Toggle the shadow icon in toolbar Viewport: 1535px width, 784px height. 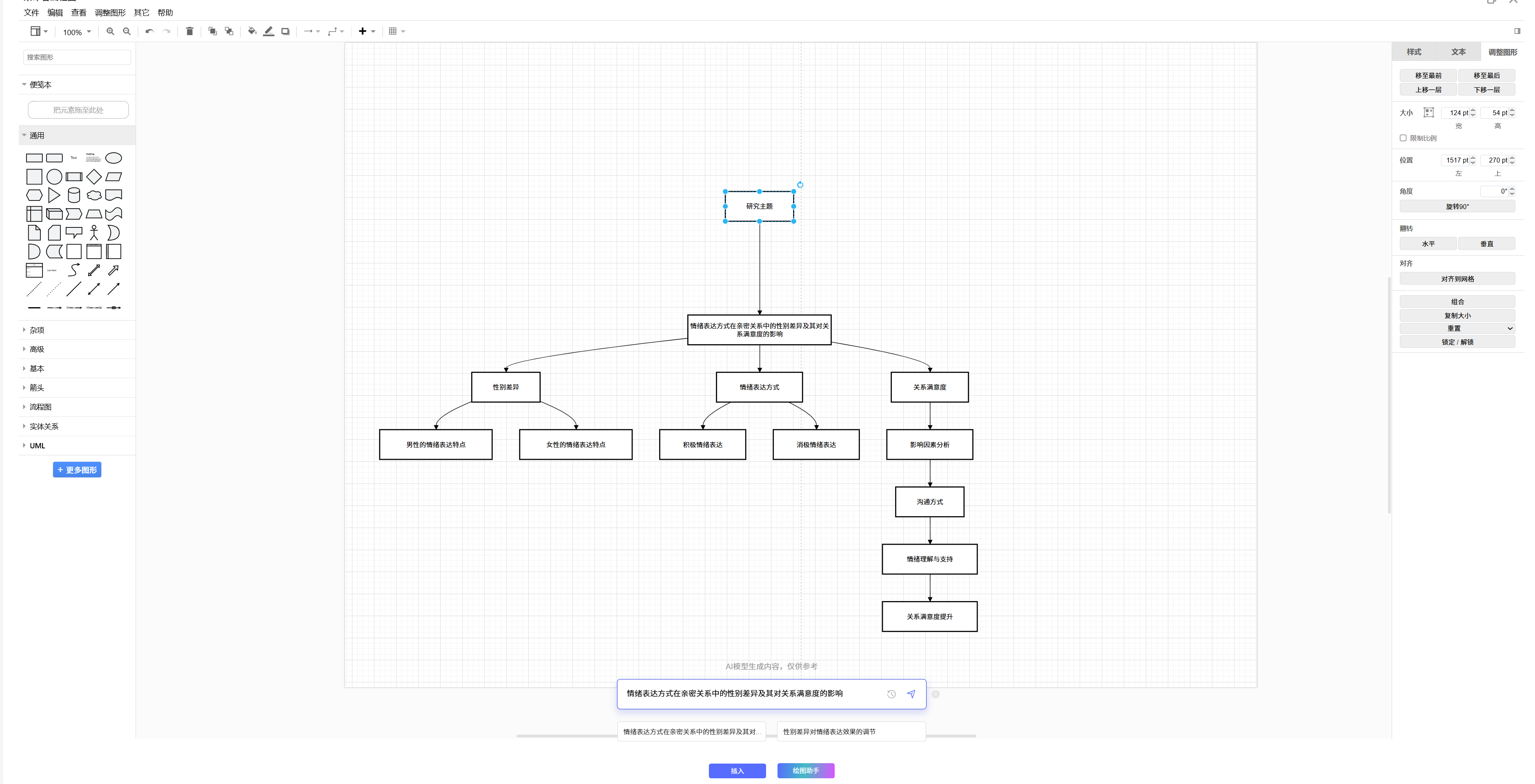[x=285, y=31]
